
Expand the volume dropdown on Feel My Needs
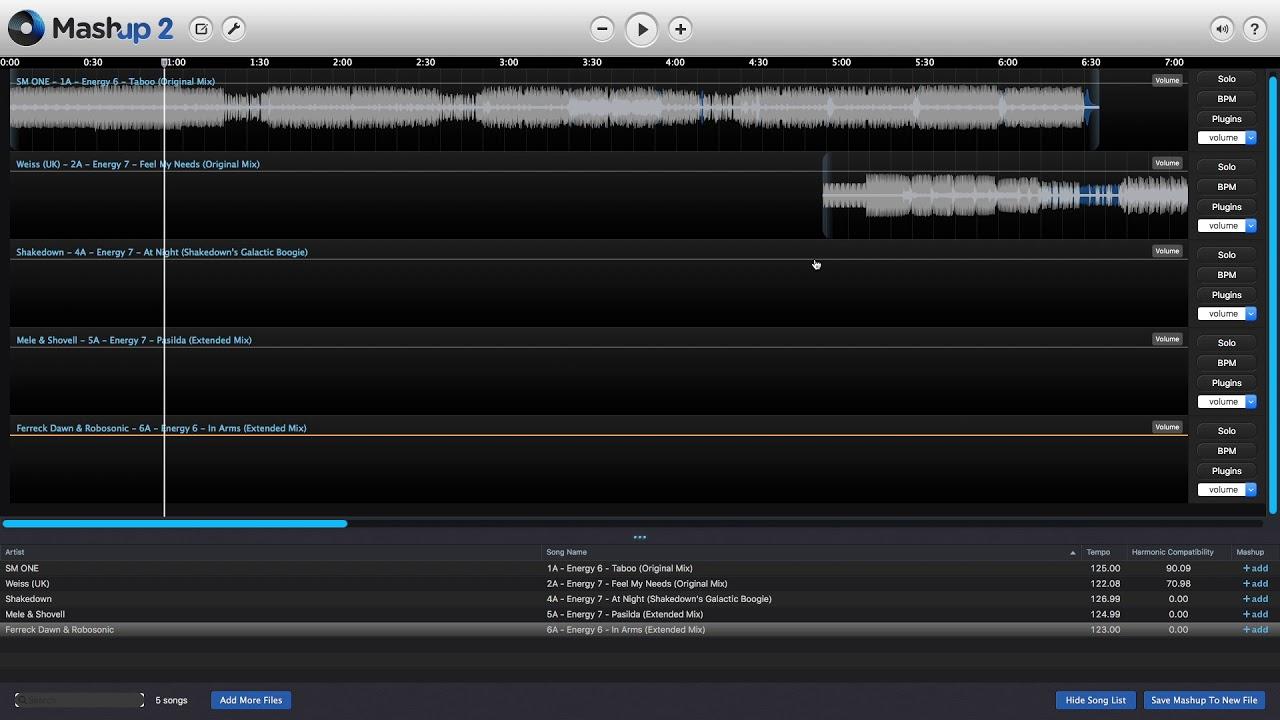pos(1227,226)
